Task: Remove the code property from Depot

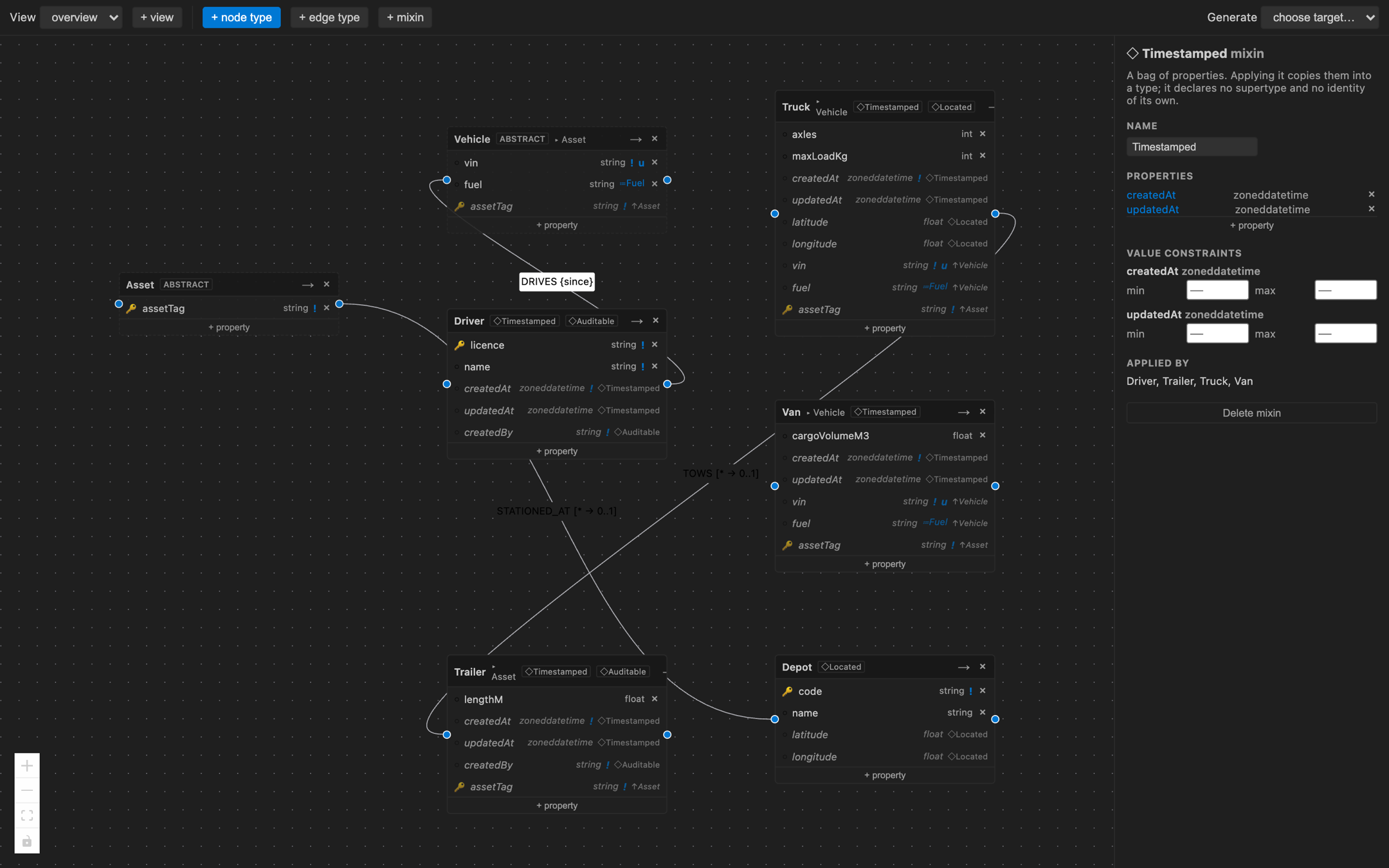Action: pos(983,691)
